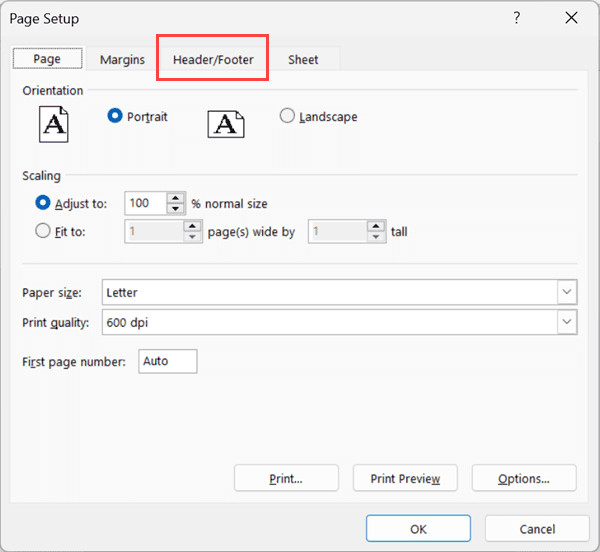Open the Paper size dropdown
600x552 pixels.
tap(567, 292)
